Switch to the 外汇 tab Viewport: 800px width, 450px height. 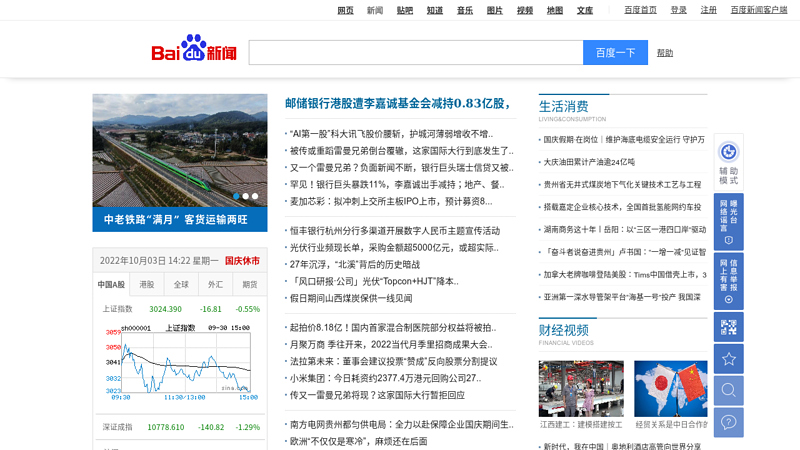click(x=215, y=285)
